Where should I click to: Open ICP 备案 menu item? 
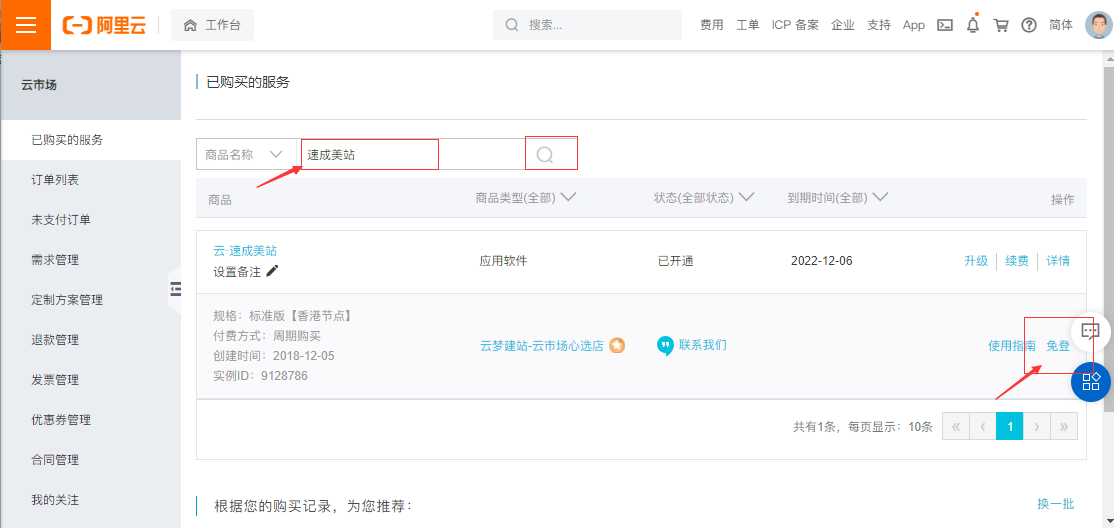click(795, 25)
